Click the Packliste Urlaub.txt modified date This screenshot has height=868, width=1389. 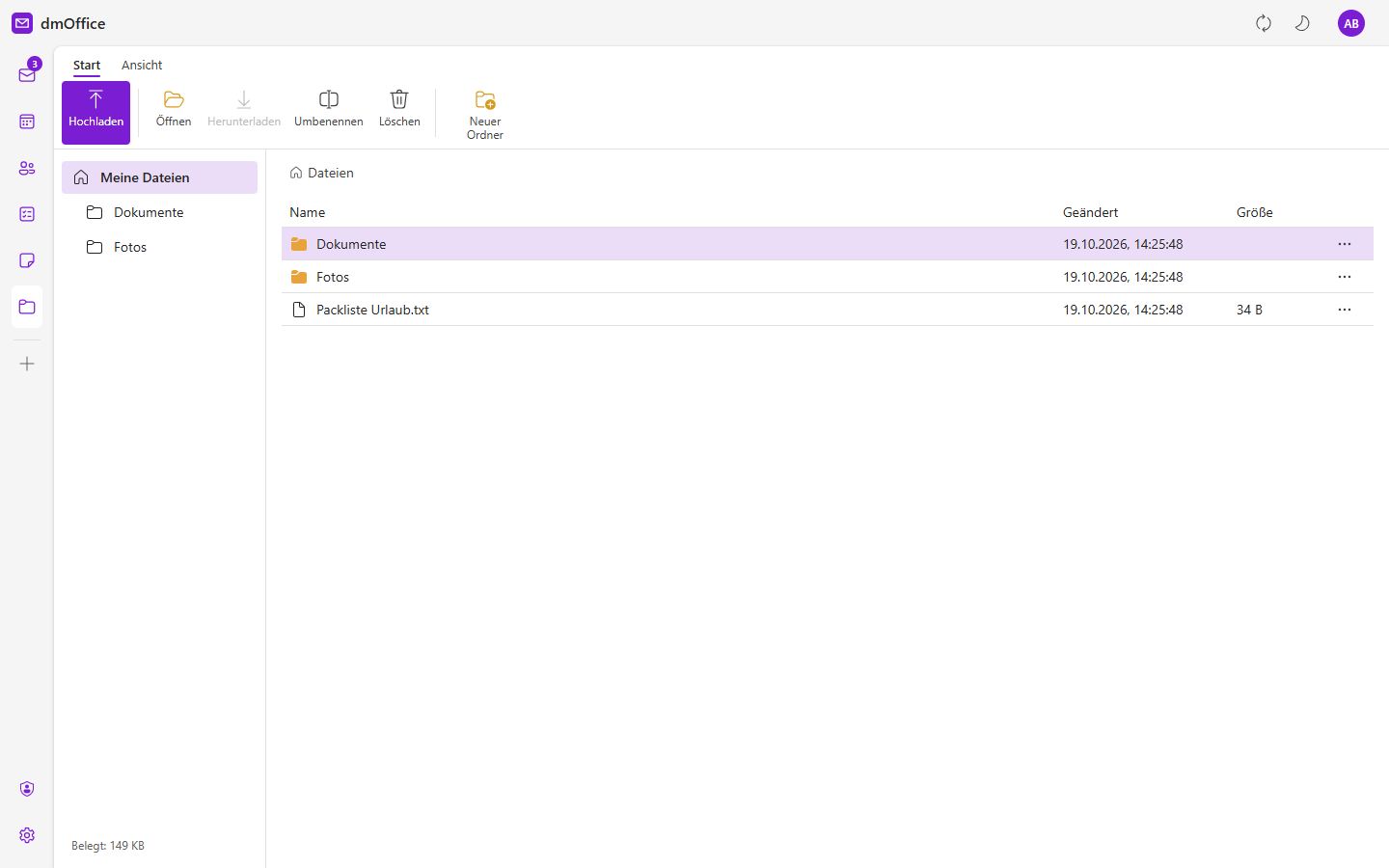click(x=1123, y=310)
